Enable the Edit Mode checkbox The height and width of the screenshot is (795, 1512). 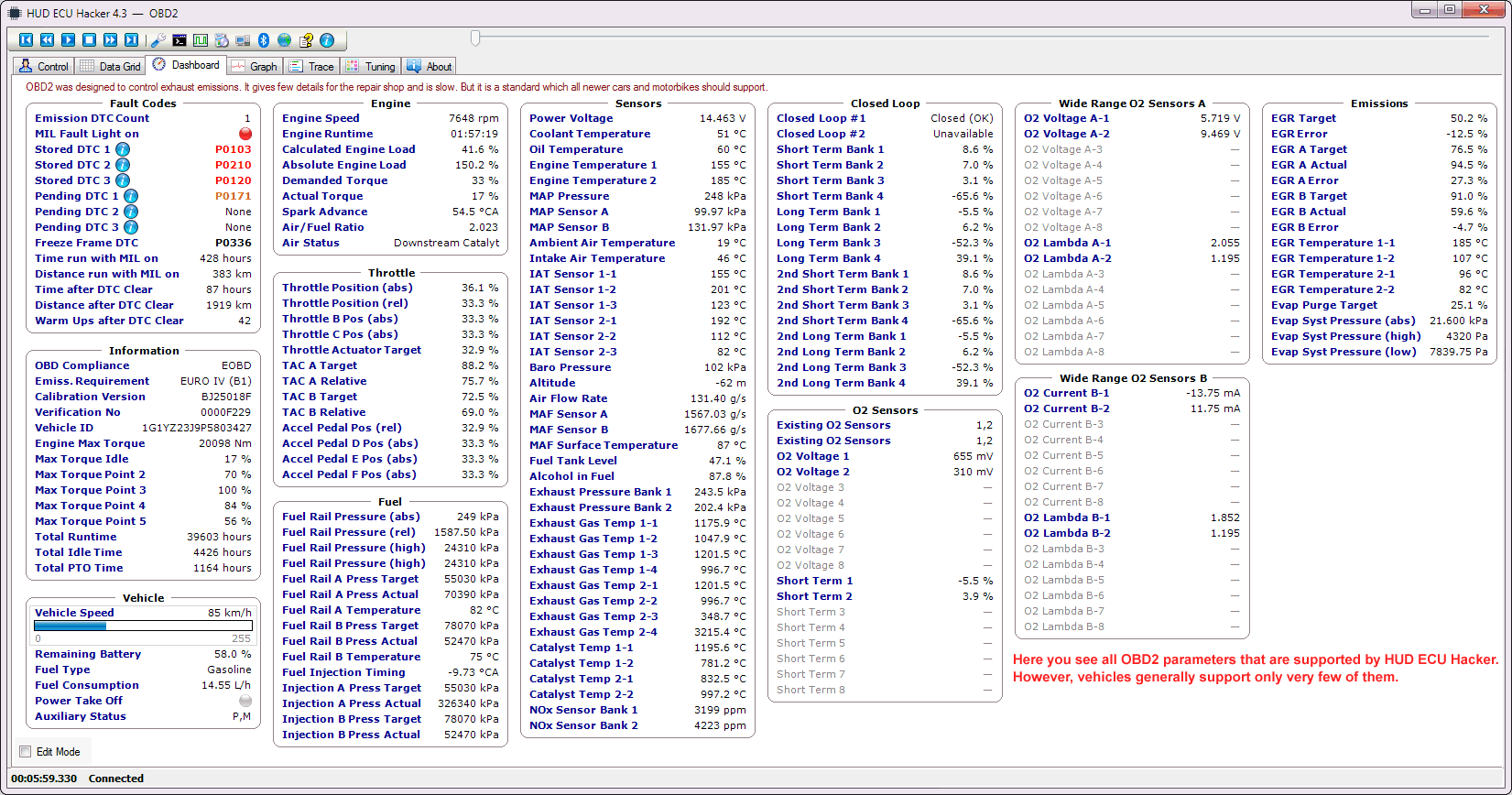(x=26, y=752)
